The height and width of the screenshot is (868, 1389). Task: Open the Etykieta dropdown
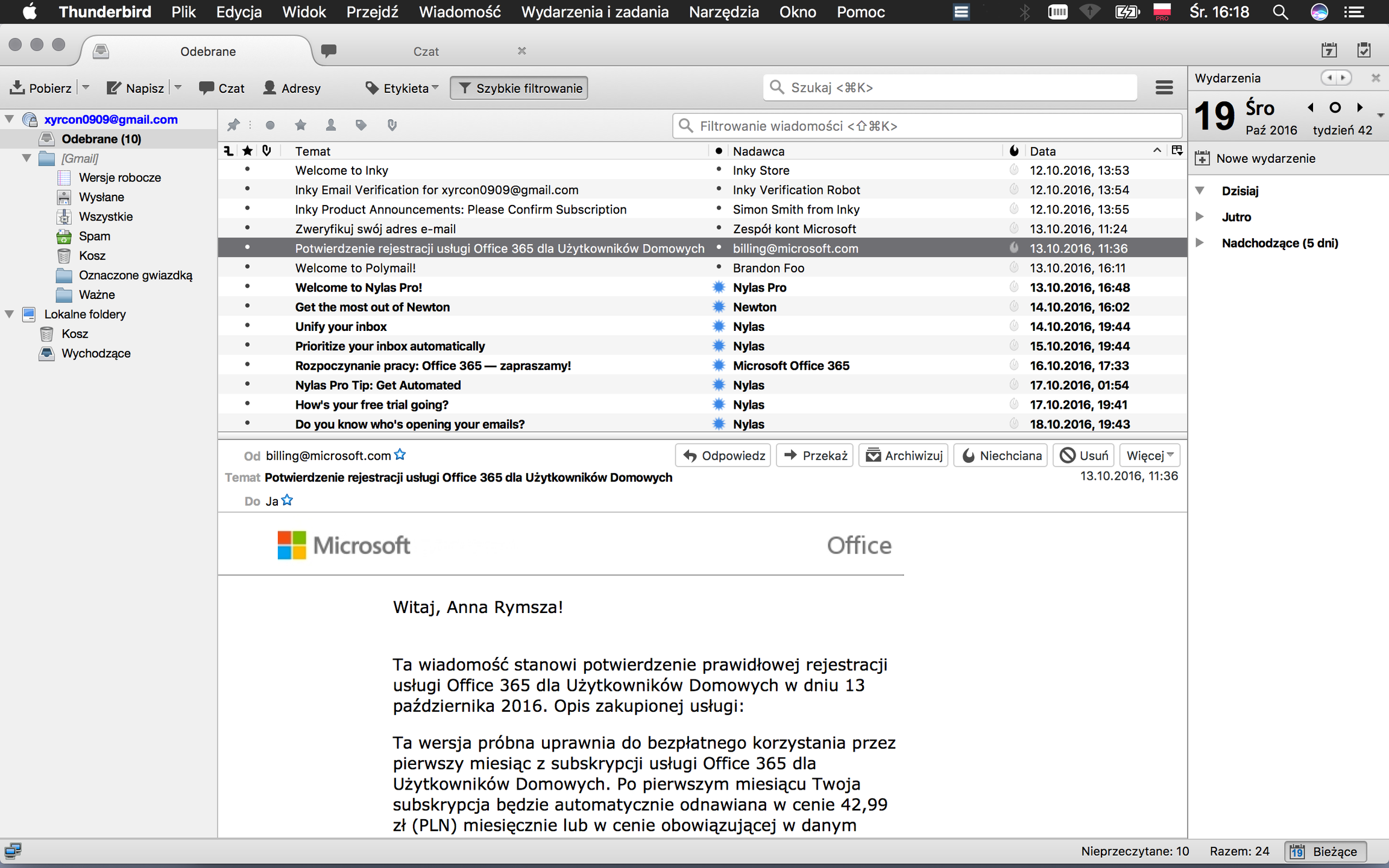(x=402, y=88)
